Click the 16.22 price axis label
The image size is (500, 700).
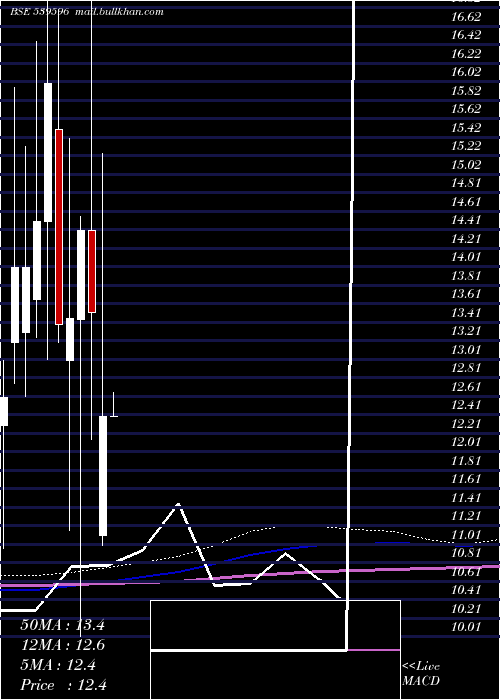467,54
